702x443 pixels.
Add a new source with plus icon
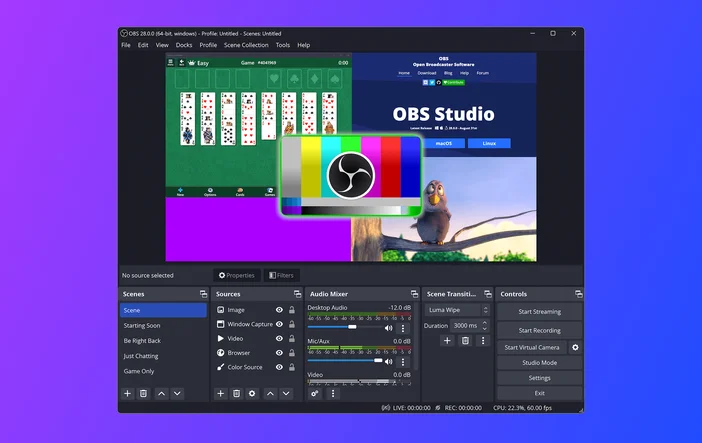pyautogui.click(x=220, y=393)
